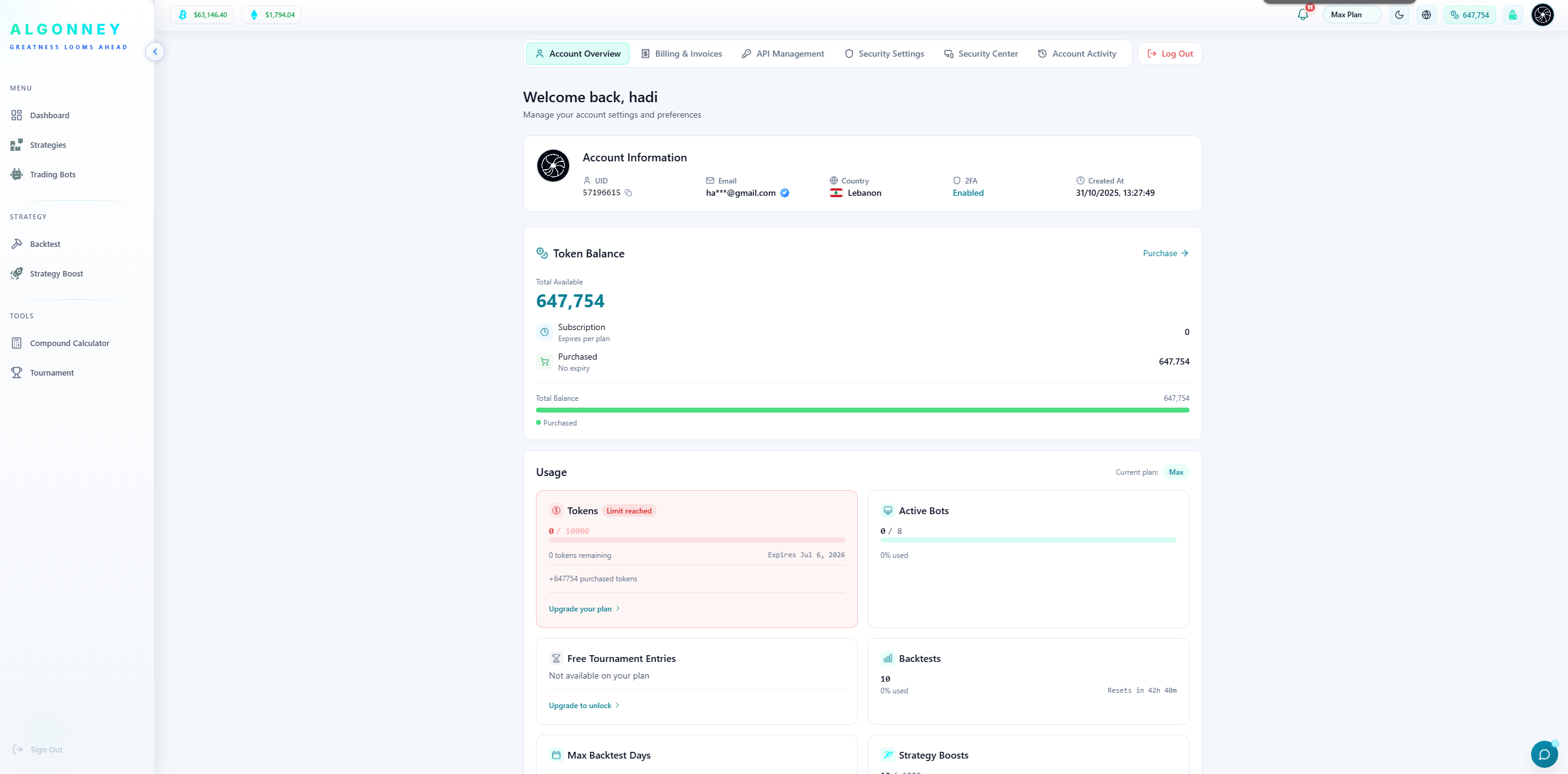Click the +647754 purchased tokens text

click(593, 578)
